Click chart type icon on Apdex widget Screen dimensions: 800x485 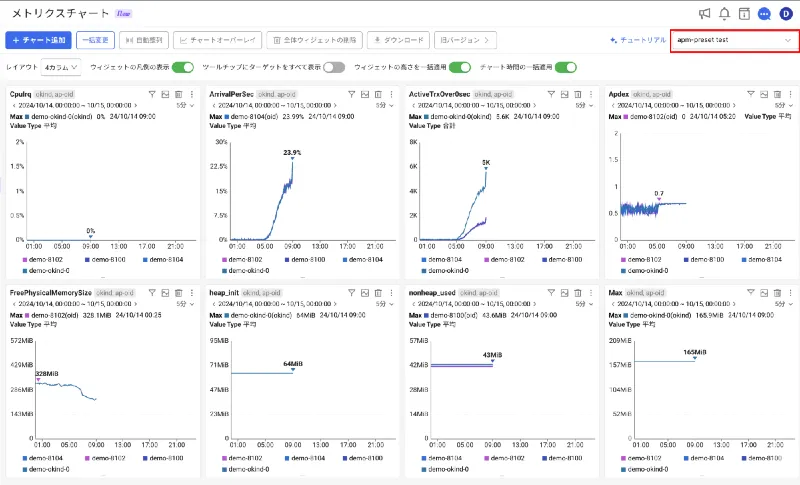[764, 94]
